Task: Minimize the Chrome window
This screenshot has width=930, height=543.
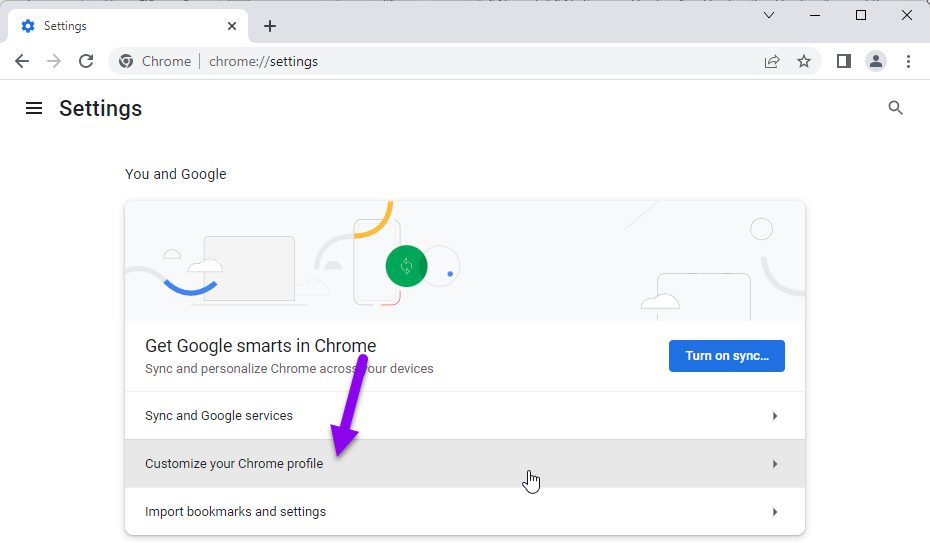Action: [x=815, y=15]
